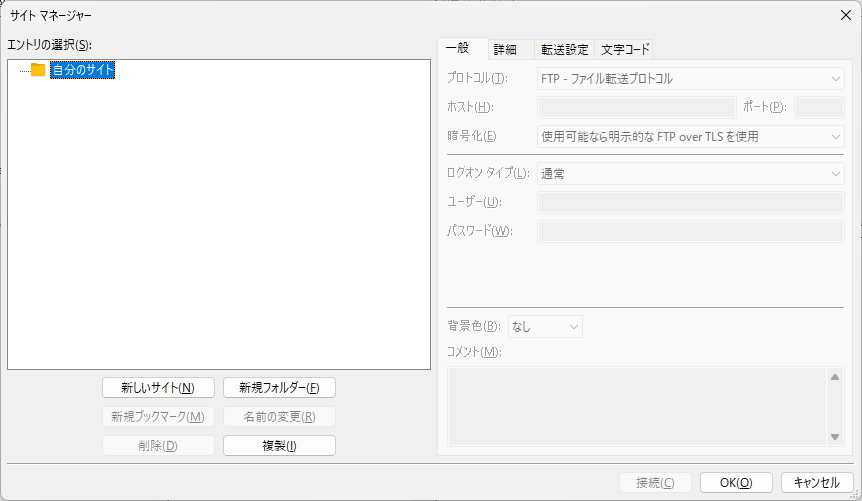Click the キャンセル button
This screenshot has width=862, height=501.
click(817, 483)
